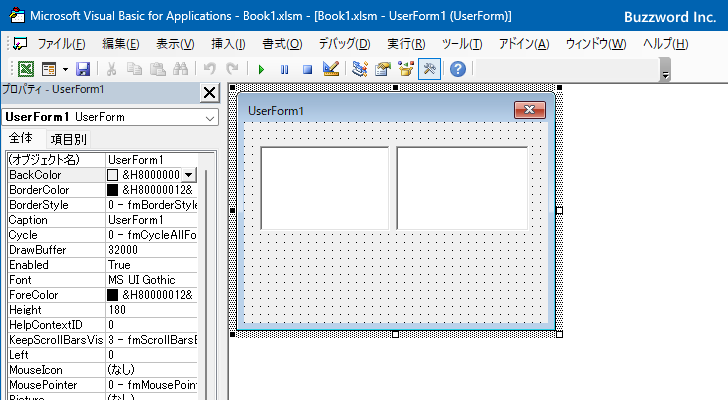Screen dimensions: 728x400
Task: Click the View Microsoft Excel icon
Action: click(26, 69)
